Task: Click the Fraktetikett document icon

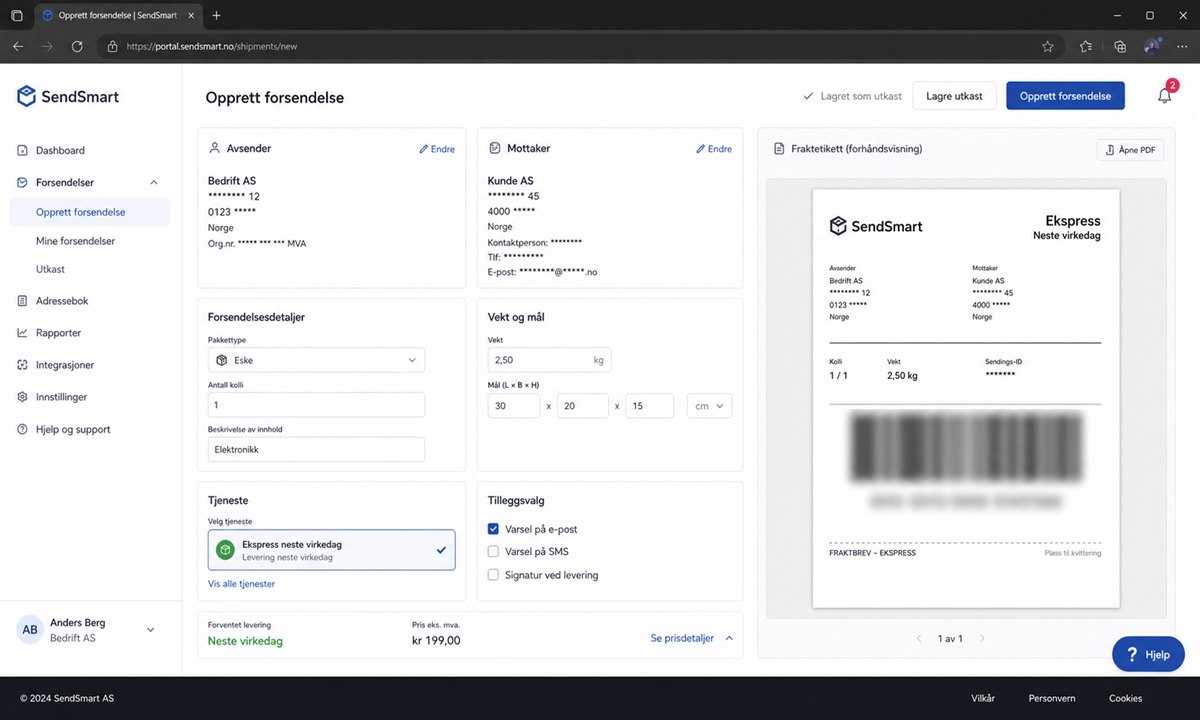Action: [779, 149]
